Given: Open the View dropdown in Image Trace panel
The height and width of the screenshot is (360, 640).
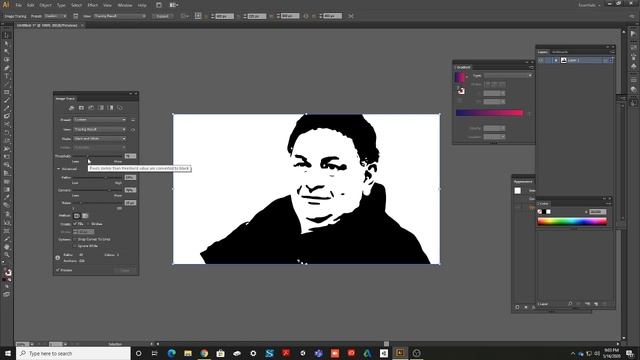Looking at the screenshot, I should (x=100, y=129).
